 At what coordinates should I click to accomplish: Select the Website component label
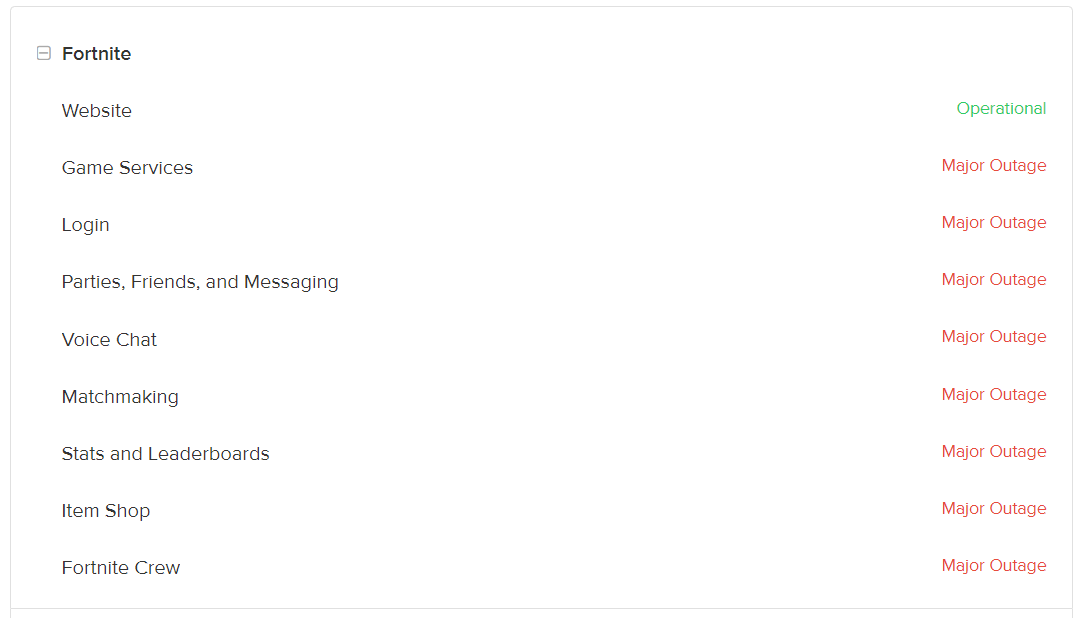[97, 111]
